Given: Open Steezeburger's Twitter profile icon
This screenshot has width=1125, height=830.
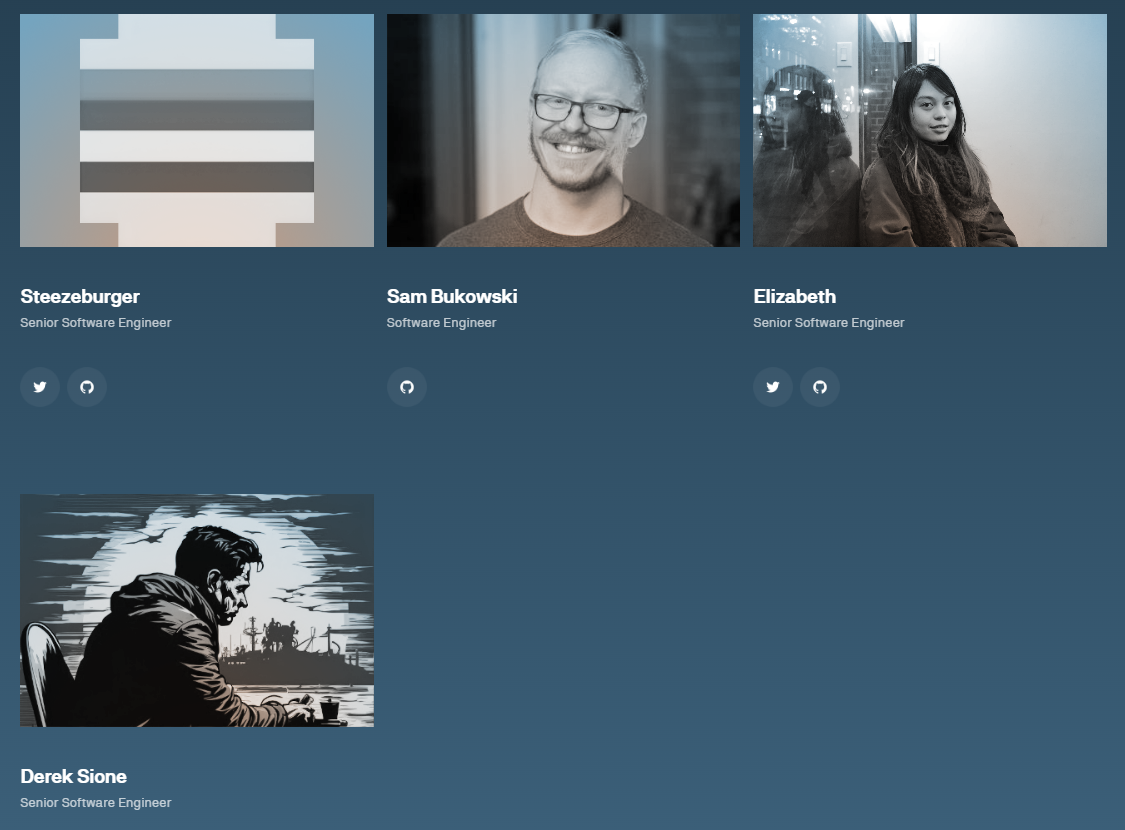Looking at the screenshot, I should [x=40, y=387].
